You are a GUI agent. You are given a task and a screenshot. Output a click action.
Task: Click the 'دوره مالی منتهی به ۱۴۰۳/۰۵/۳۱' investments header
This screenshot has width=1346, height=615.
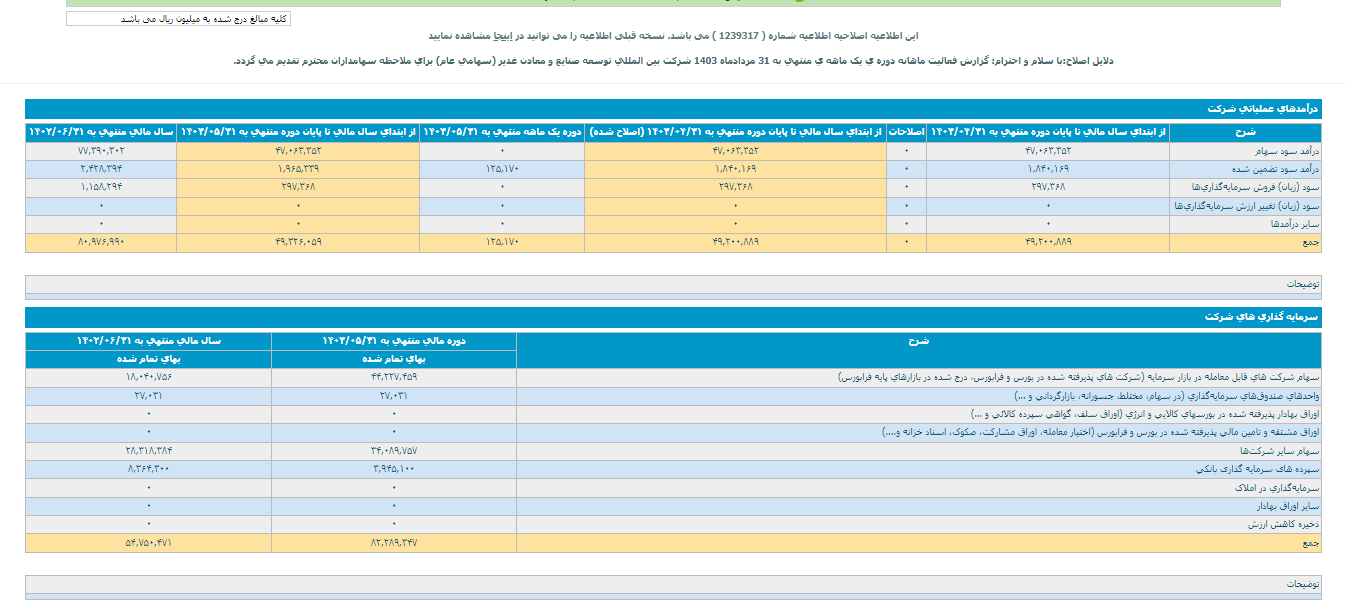tap(394, 341)
